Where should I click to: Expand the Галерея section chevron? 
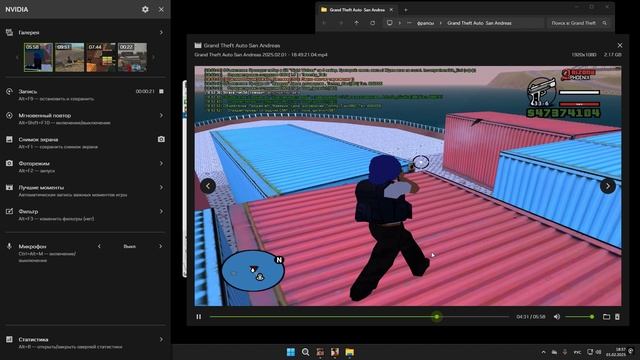point(161,32)
